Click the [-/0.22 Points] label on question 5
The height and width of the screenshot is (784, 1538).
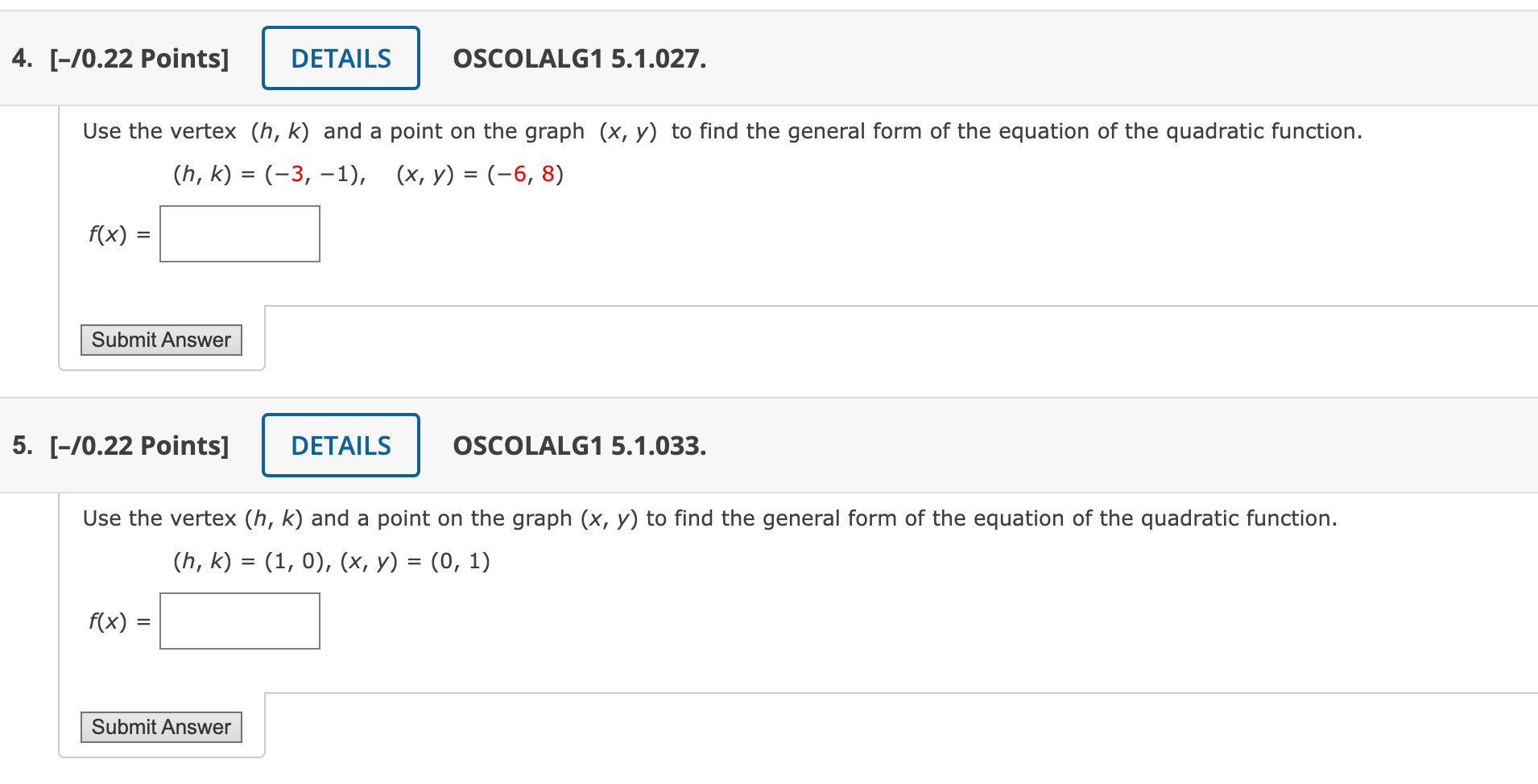pos(139,444)
